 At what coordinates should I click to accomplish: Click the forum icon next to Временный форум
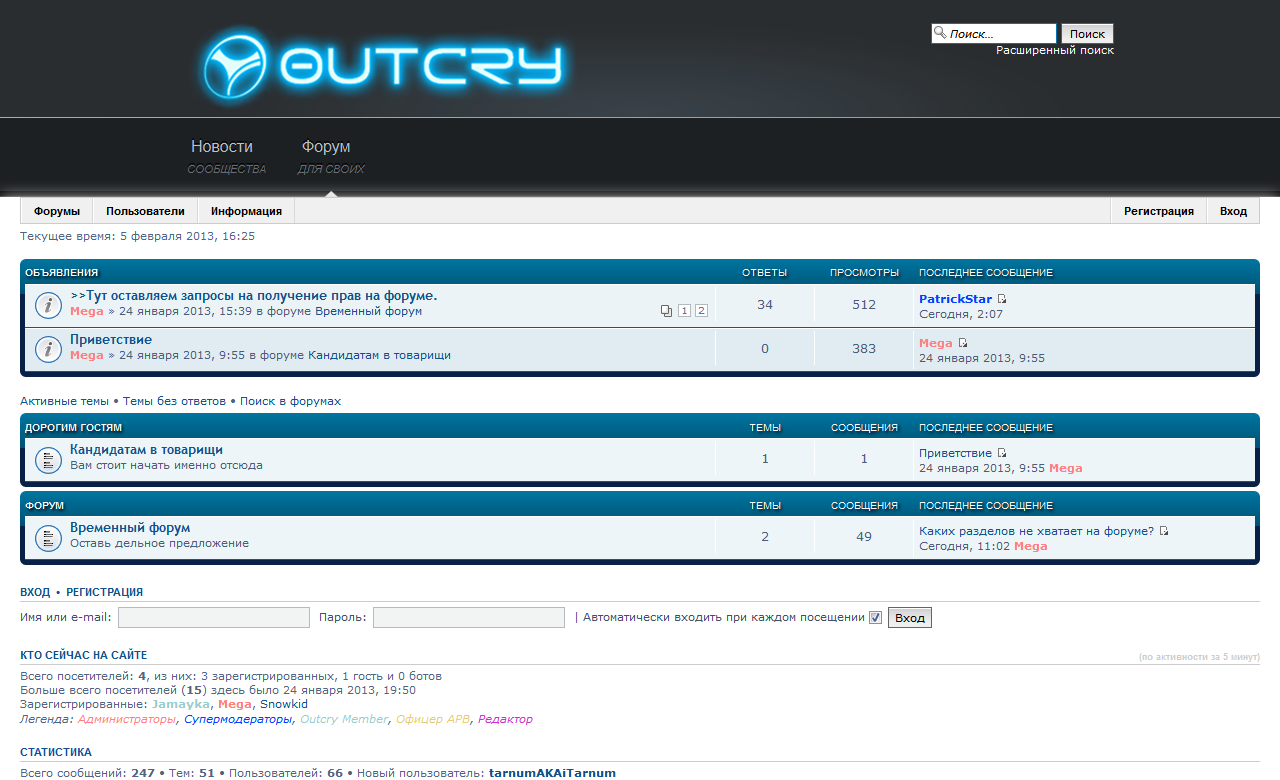[x=48, y=538]
